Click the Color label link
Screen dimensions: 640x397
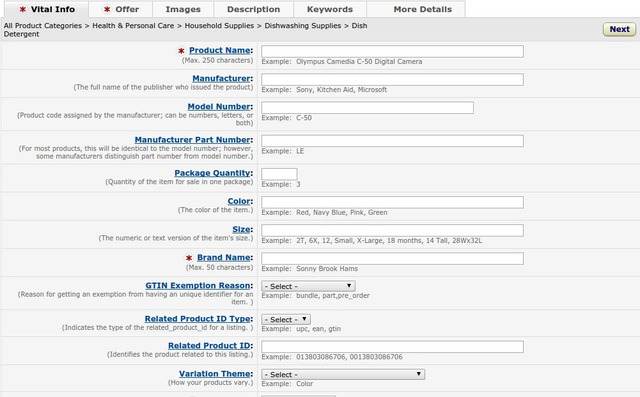coord(239,201)
